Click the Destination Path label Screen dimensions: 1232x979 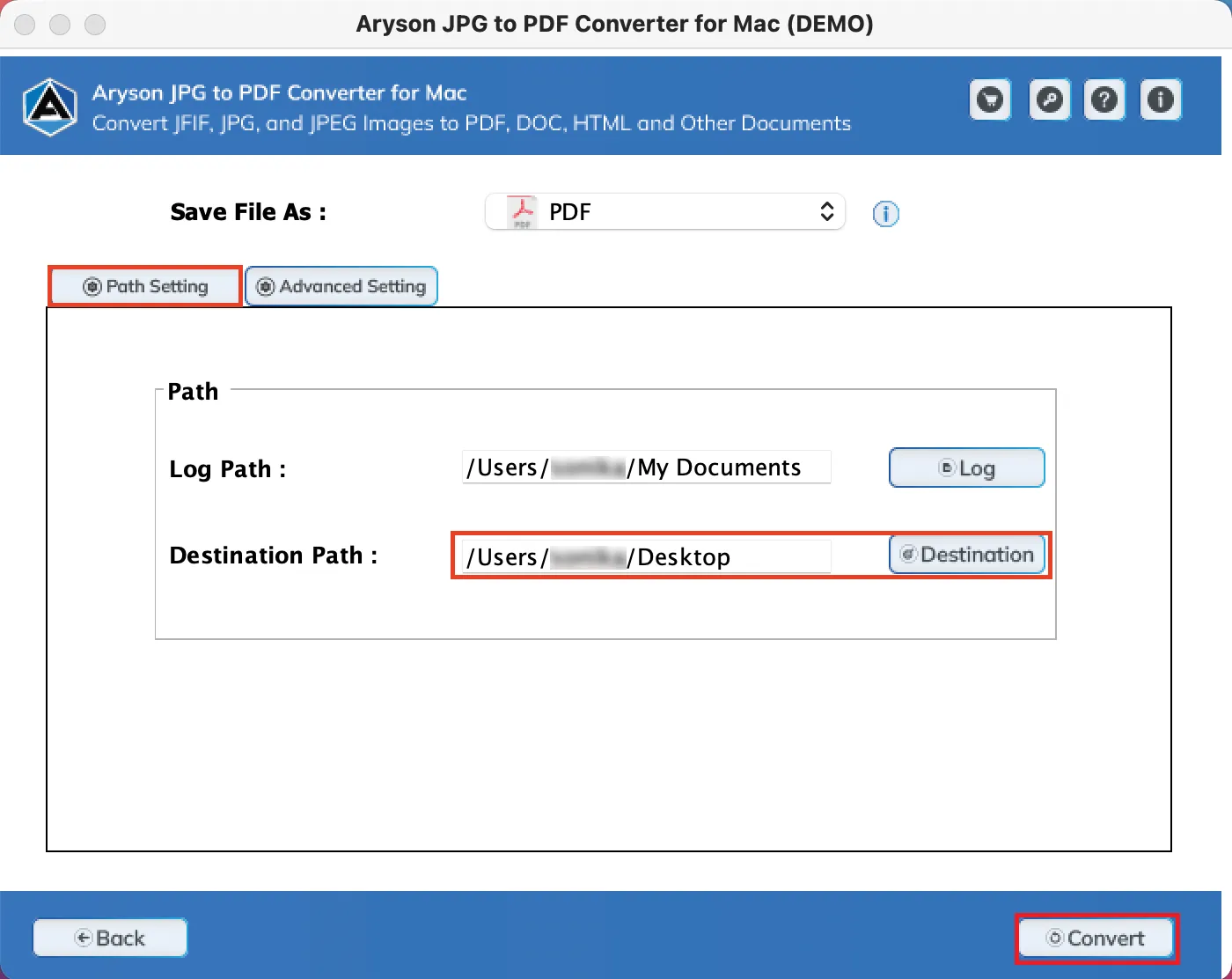coord(274,556)
